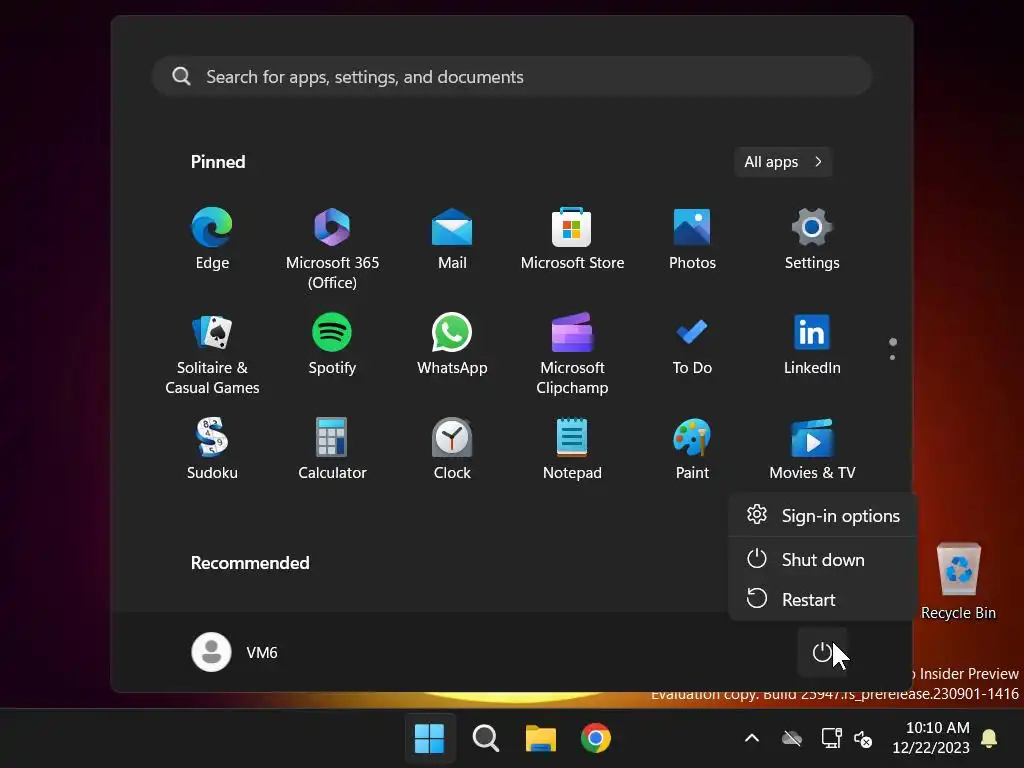Open the VM6 user account menu
Image resolution: width=1024 pixels, height=768 pixels.
click(235, 652)
